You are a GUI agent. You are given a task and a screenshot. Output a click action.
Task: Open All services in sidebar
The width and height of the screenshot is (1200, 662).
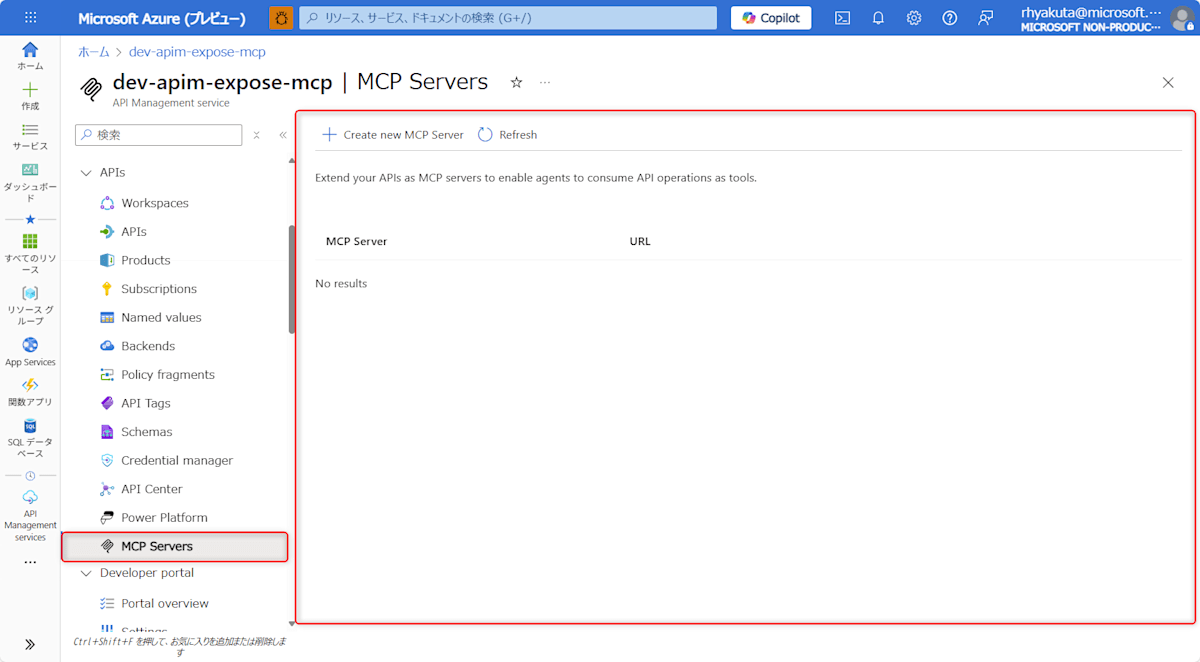pos(30,137)
